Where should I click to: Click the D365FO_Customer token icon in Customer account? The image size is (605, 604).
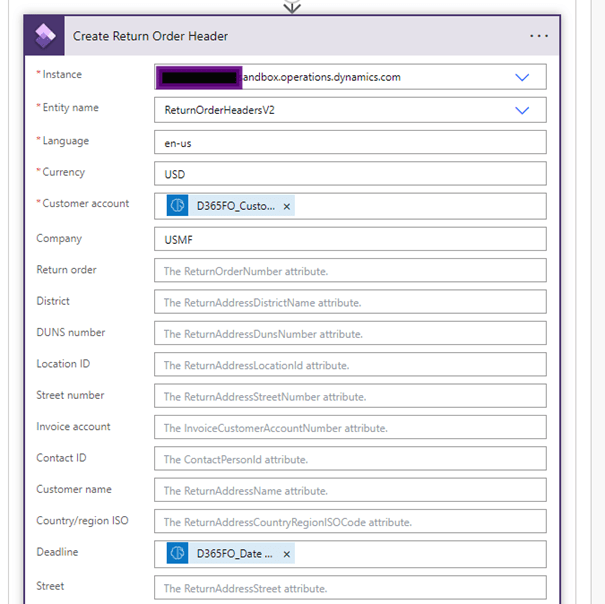point(177,206)
